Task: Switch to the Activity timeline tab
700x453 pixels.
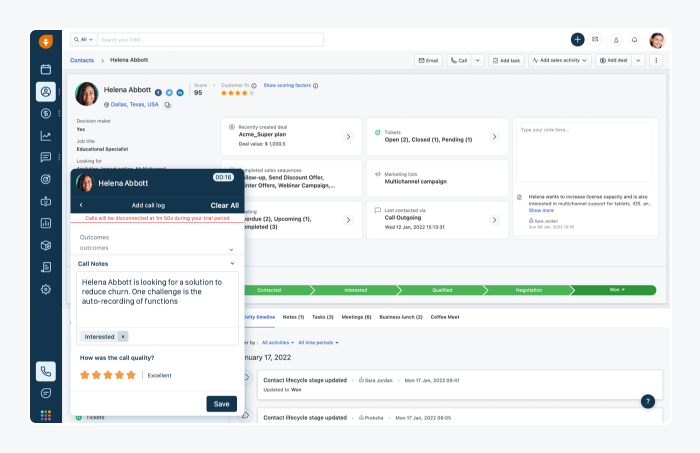Action: (x=259, y=317)
